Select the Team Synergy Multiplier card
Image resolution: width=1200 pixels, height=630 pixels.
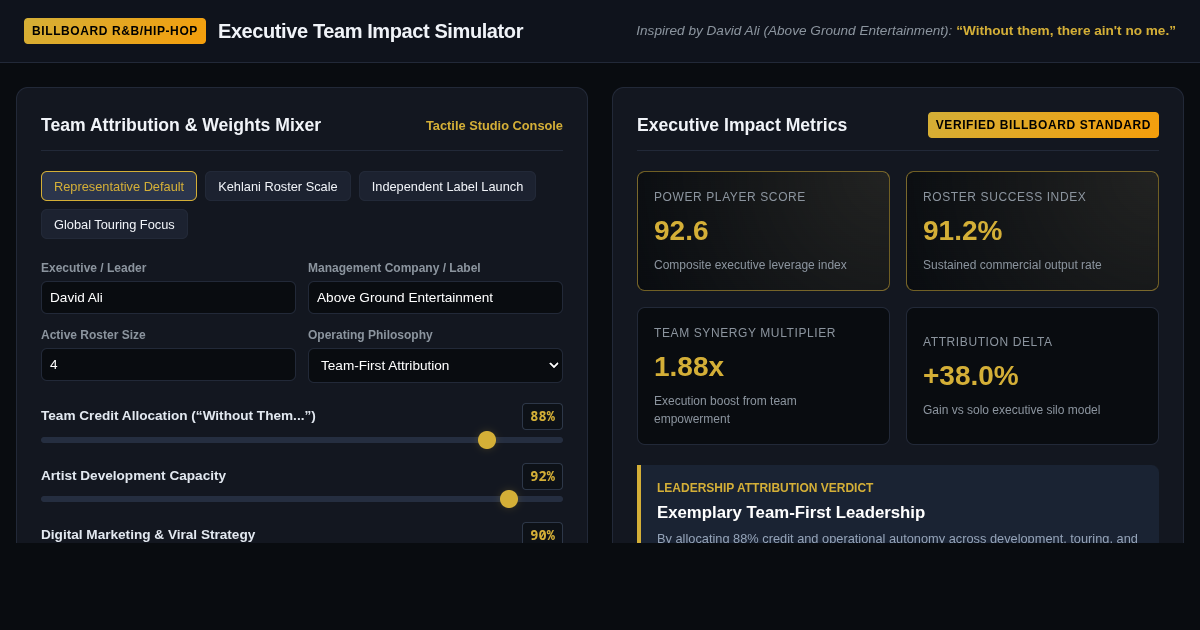point(763,376)
